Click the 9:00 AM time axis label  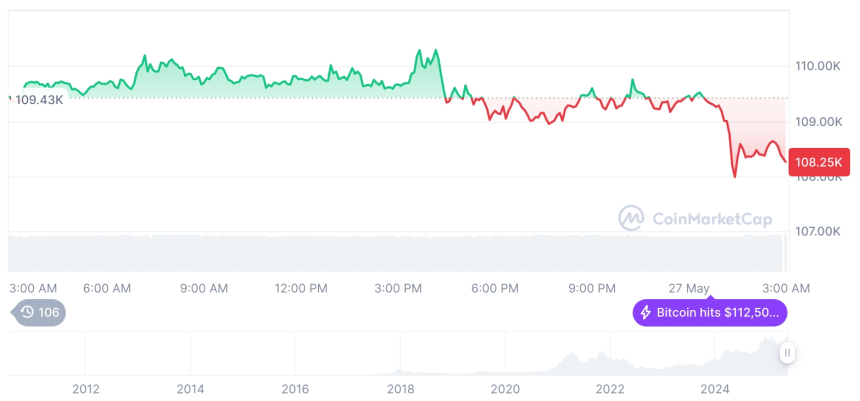click(204, 288)
